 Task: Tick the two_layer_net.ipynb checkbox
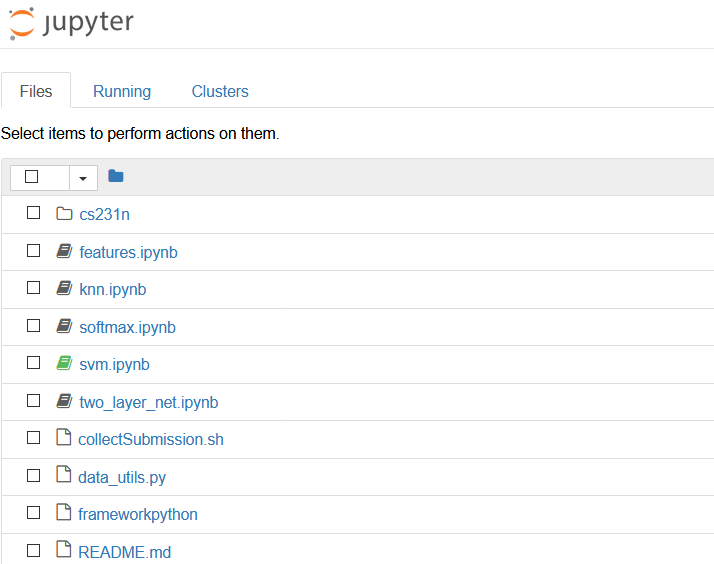[33, 401]
